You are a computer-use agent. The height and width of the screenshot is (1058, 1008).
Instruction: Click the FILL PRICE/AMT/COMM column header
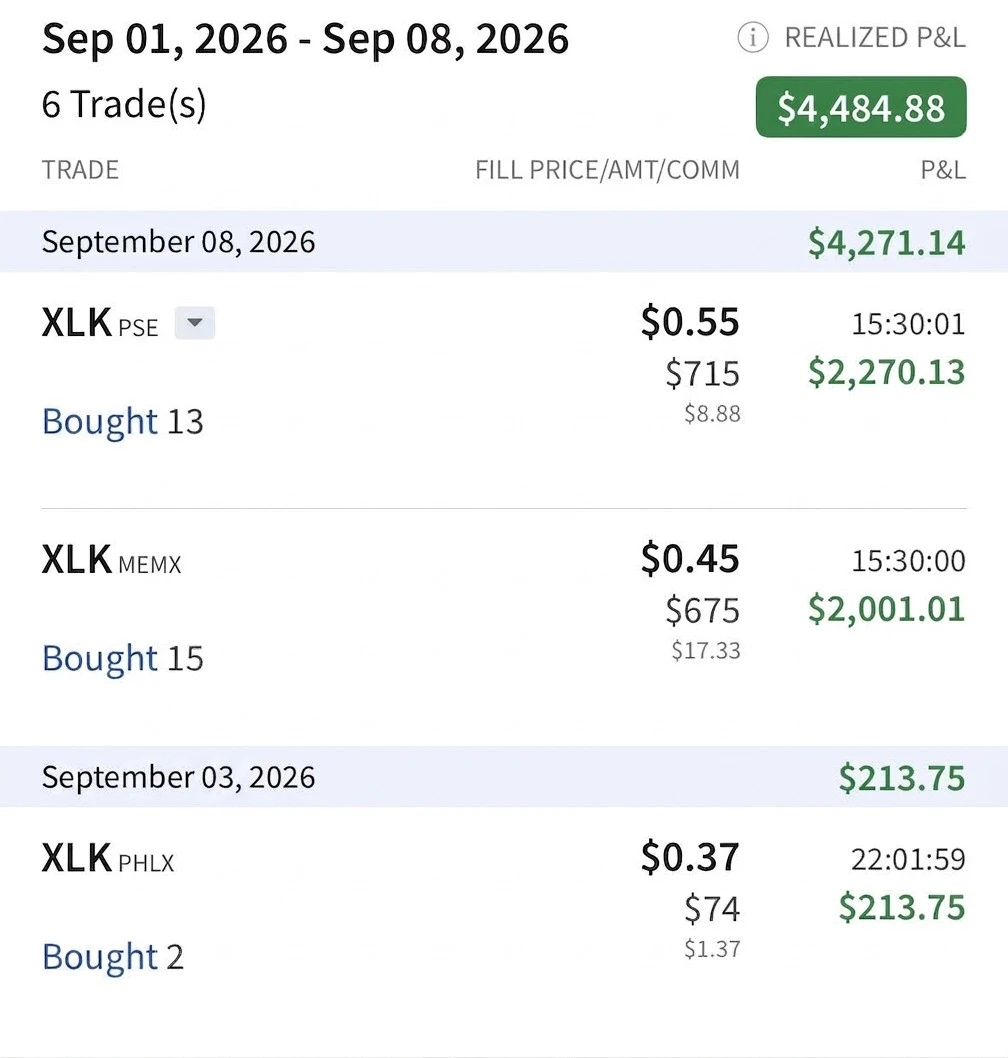(x=607, y=170)
